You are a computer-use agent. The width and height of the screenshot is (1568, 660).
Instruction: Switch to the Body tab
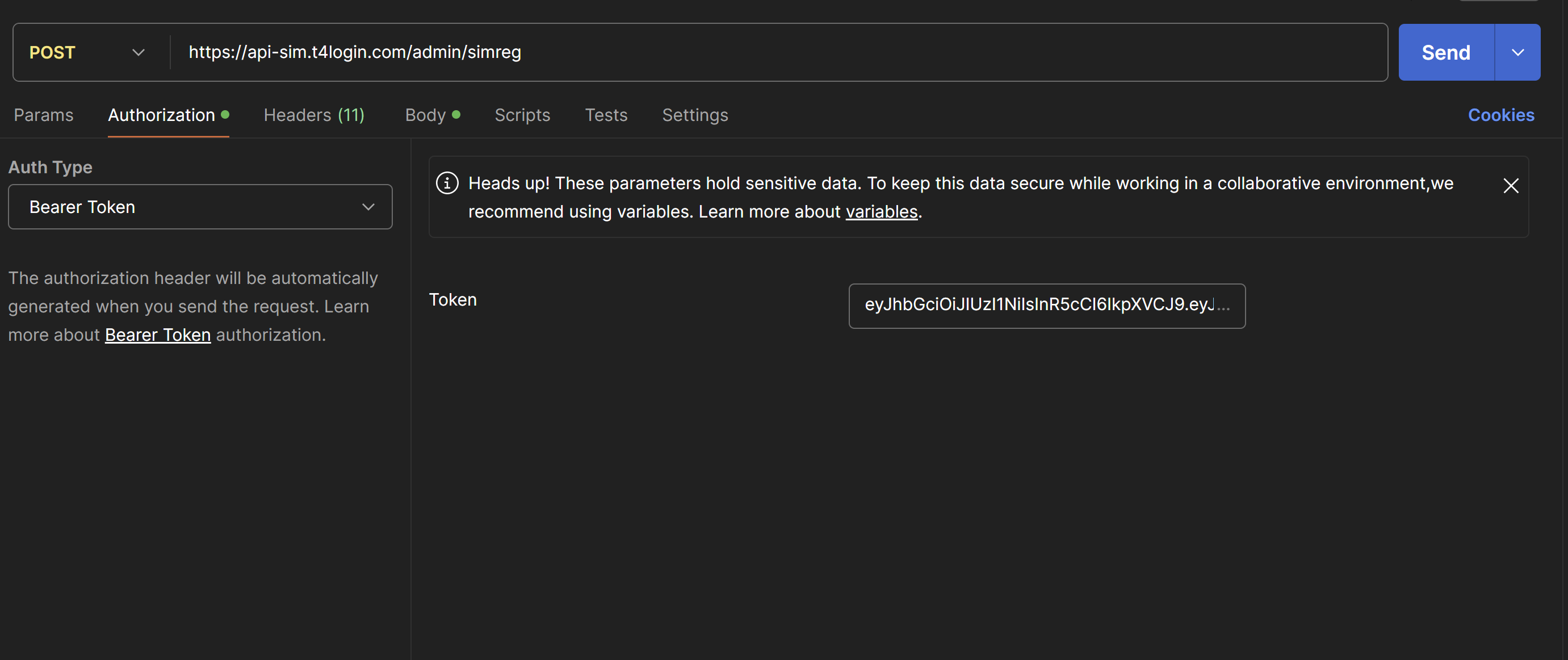425,115
